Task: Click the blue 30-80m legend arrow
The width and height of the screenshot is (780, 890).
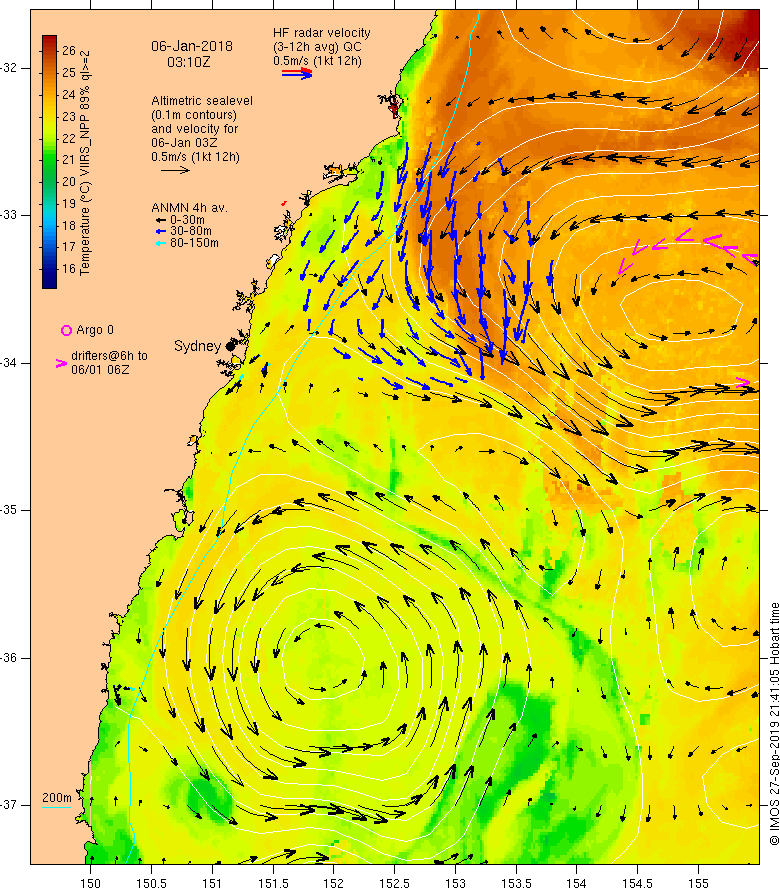Action: pos(160,232)
